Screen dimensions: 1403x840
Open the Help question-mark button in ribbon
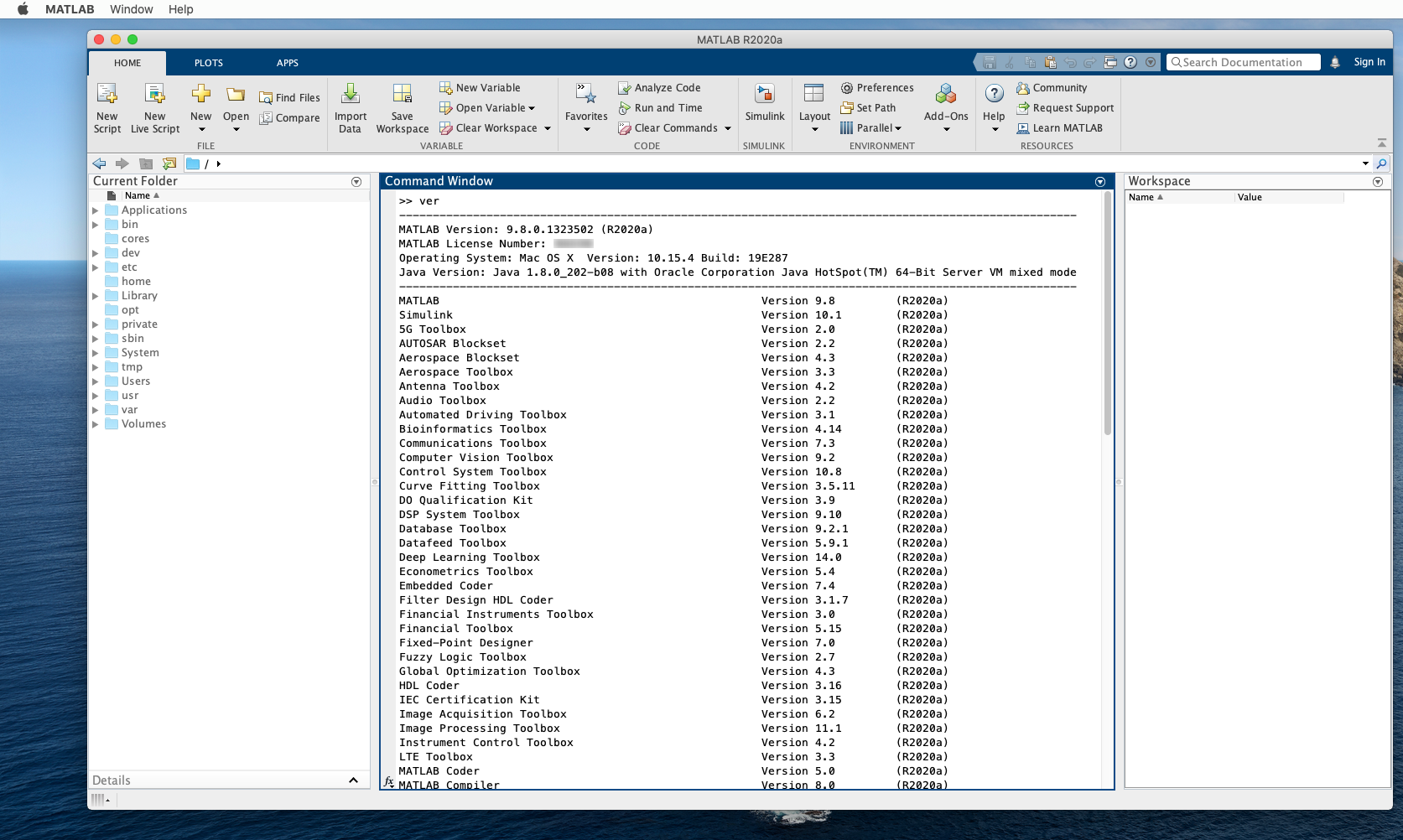click(x=994, y=94)
